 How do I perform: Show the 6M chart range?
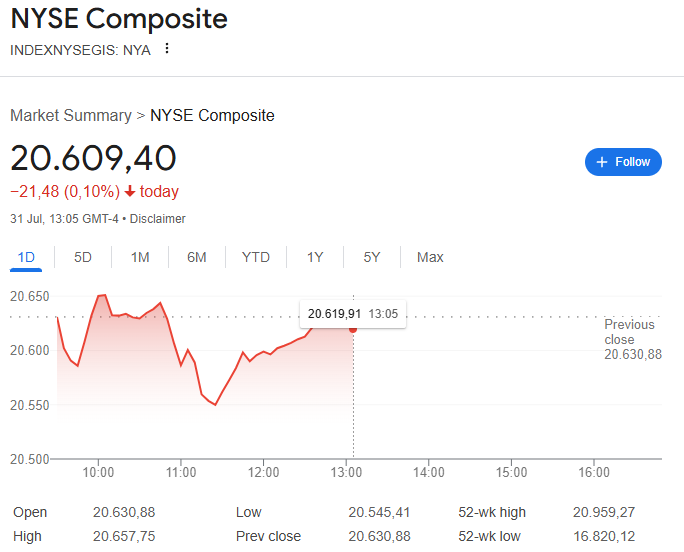click(x=197, y=257)
